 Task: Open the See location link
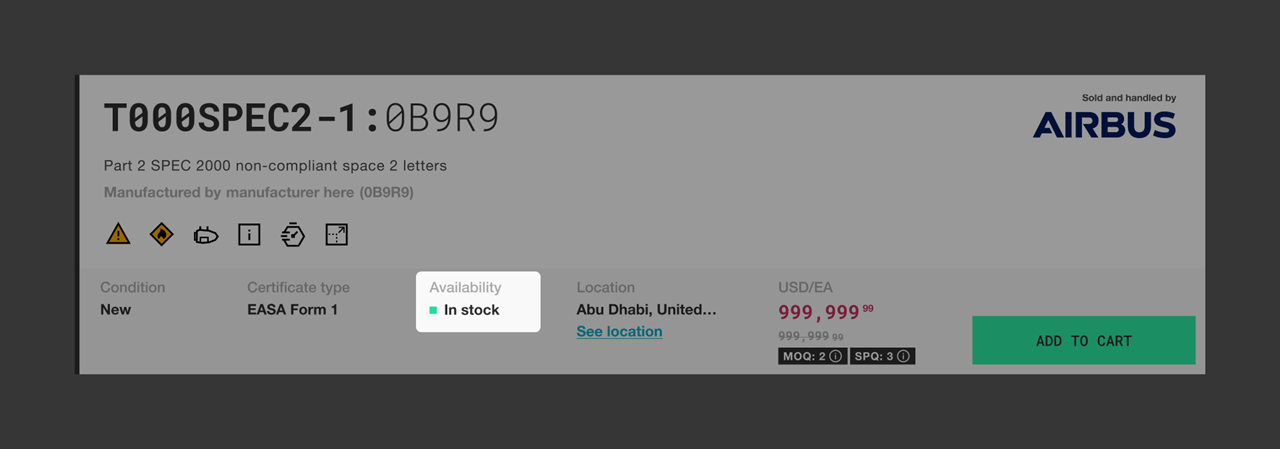pyautogui.click(x=619, y=331)
